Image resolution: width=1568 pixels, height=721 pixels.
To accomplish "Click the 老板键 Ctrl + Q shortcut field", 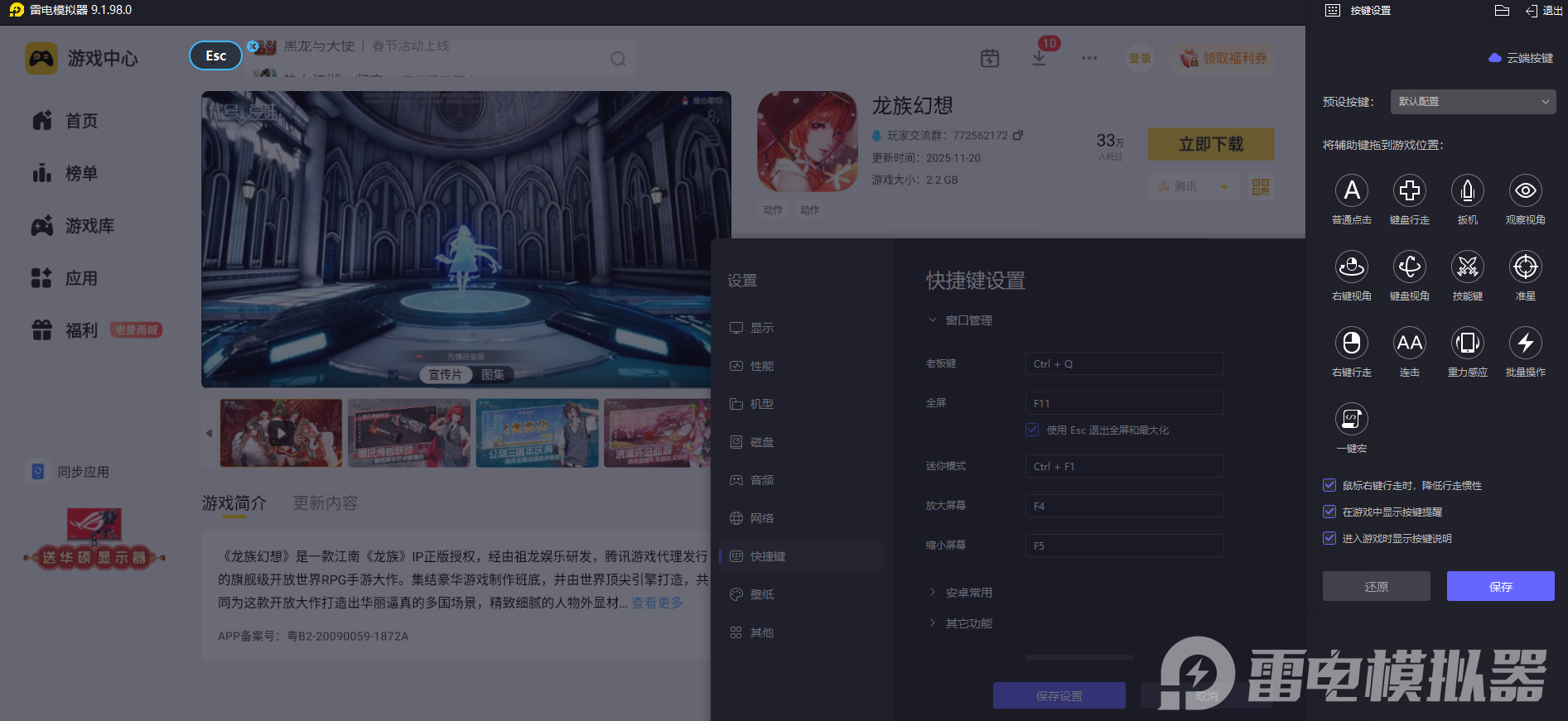I will pyautogui.click(x=1125, y=363).
